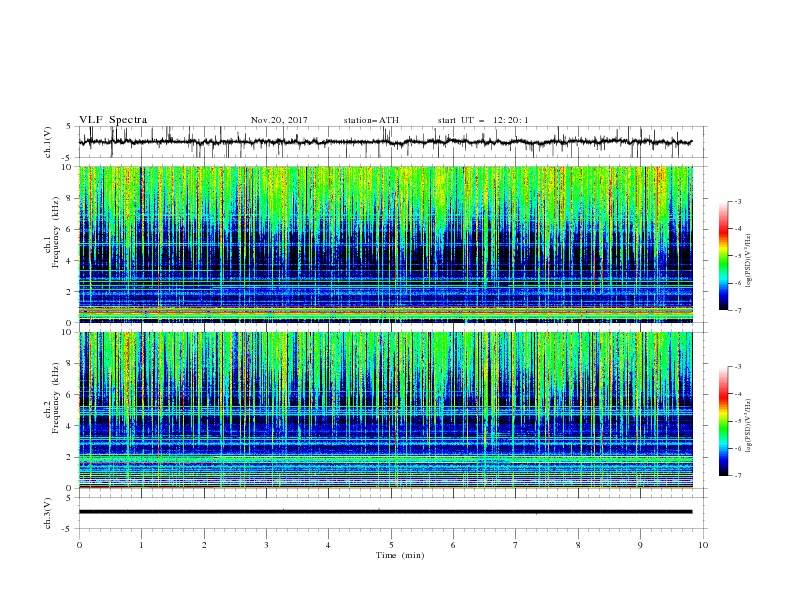Click the '7' tick on time axis
Screen dimensions: 792x612
click(x=516, y=545)
